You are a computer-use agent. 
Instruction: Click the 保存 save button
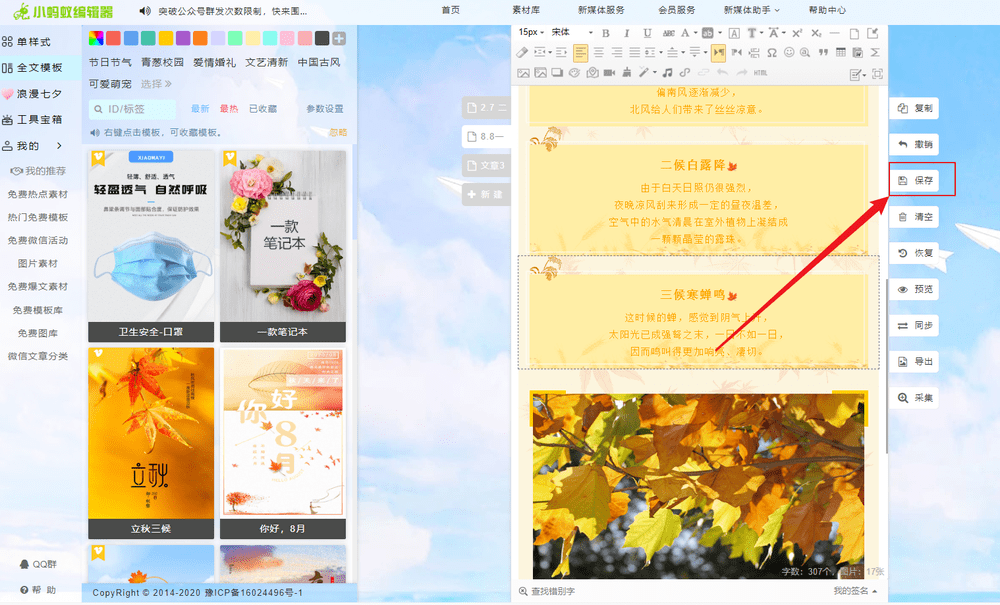point(916,180)
